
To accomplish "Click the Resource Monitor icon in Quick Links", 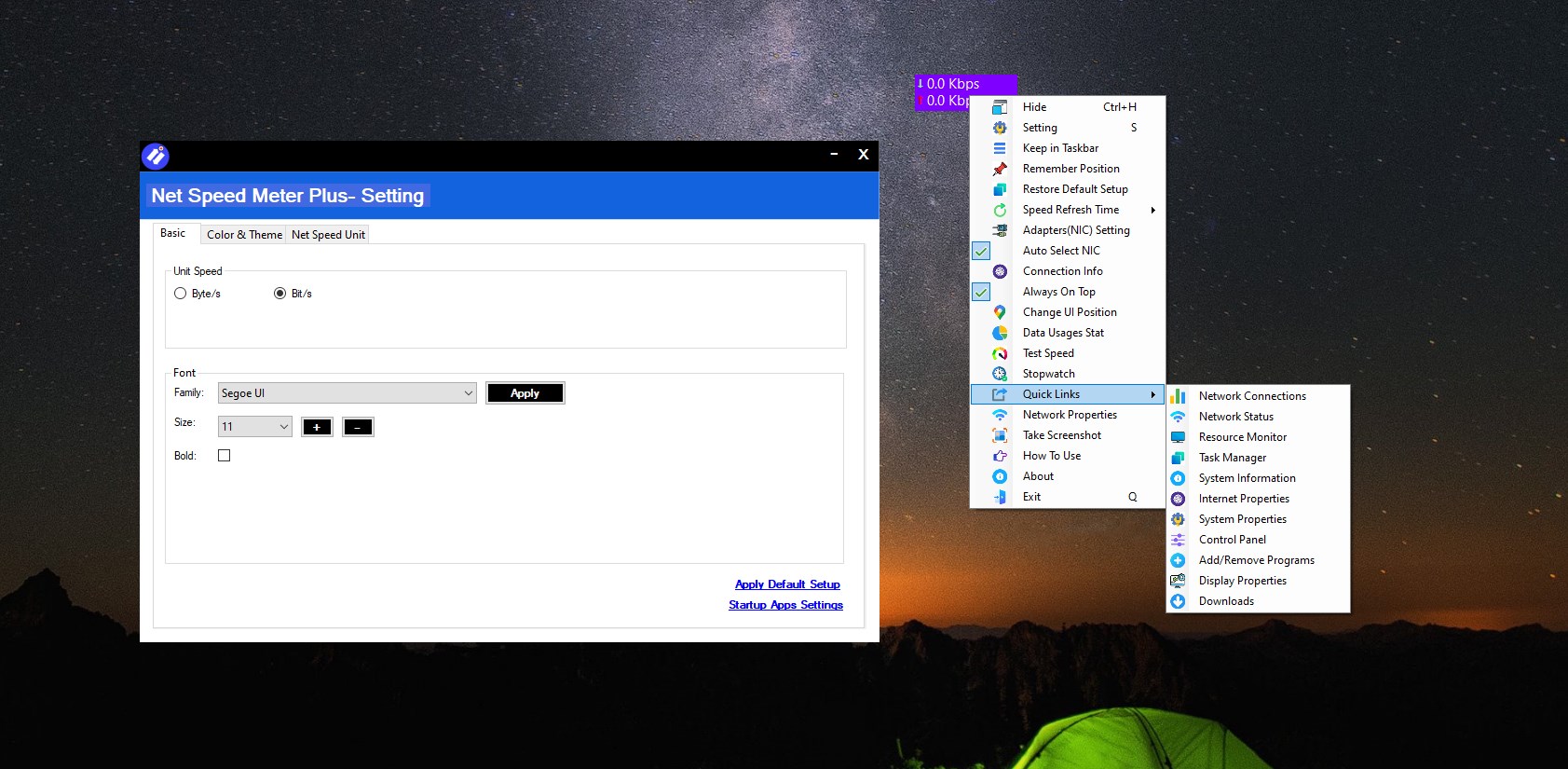I will click(x=1178, y=437).
